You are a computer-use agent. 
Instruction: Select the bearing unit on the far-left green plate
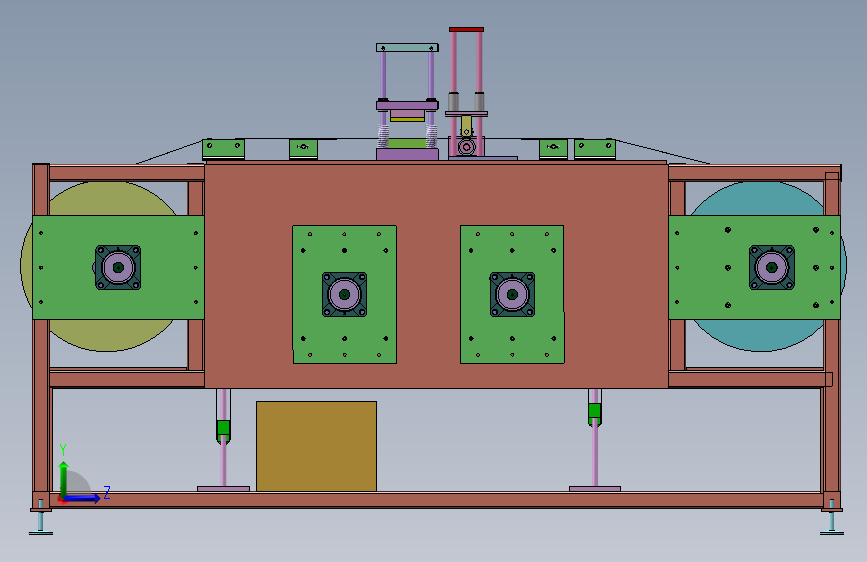point(118,268)
